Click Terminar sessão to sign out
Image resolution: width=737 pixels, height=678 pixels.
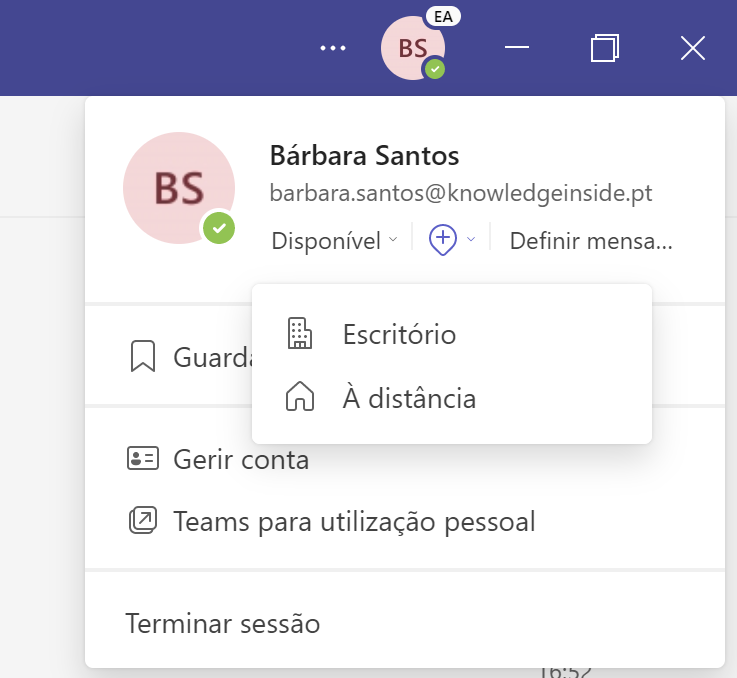click(x=222, y=624)
